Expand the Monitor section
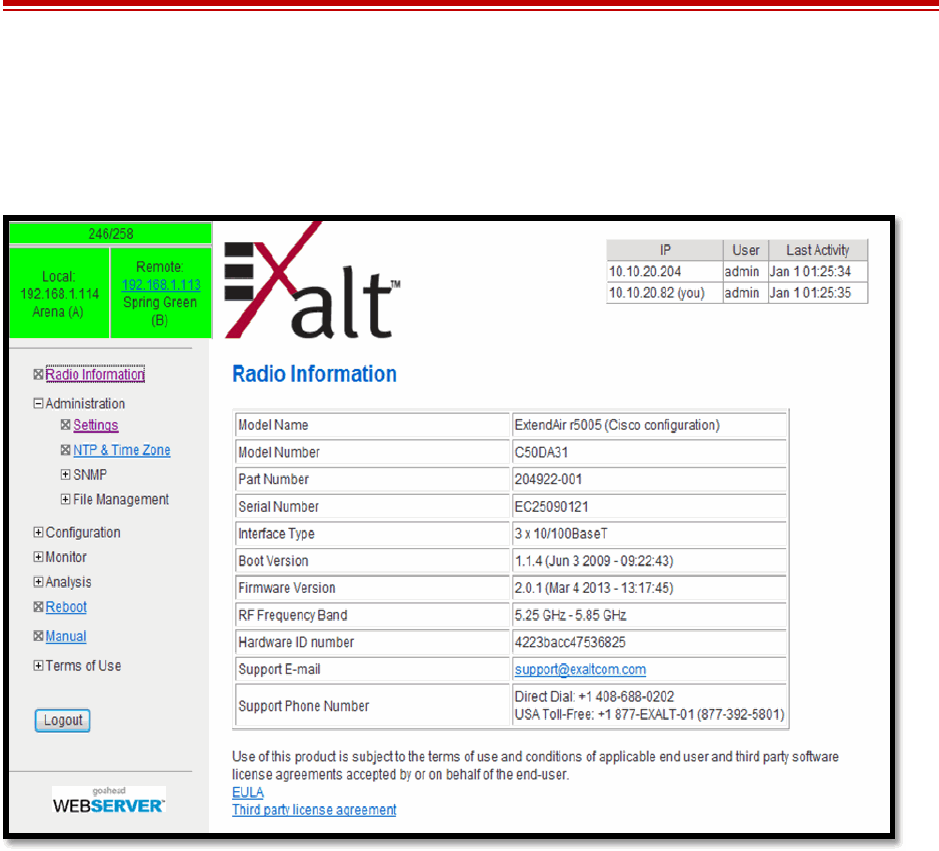 click(x=38, y=557)
